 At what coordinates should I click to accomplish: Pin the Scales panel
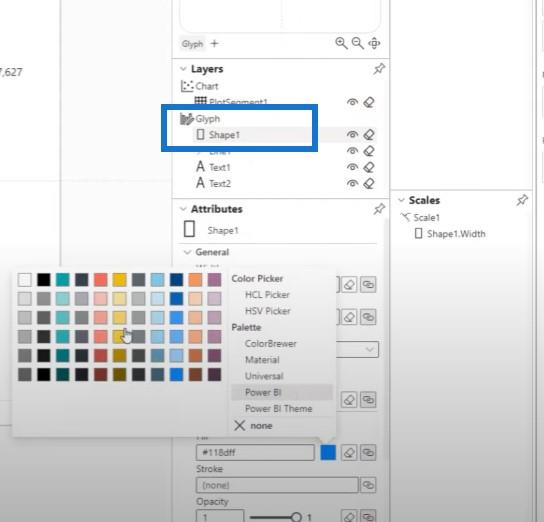point(522,200)
